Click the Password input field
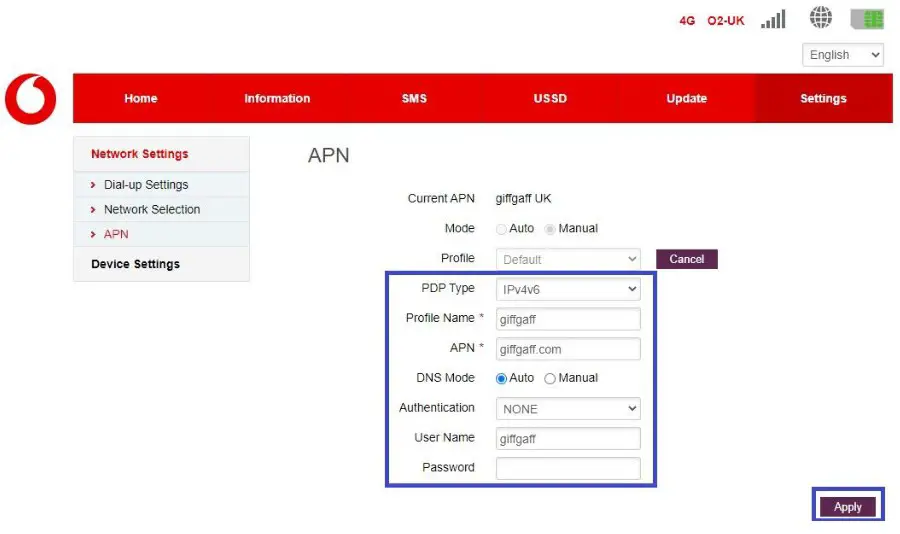Viewport: 900px width, 534px height. [x=568, y=468]
